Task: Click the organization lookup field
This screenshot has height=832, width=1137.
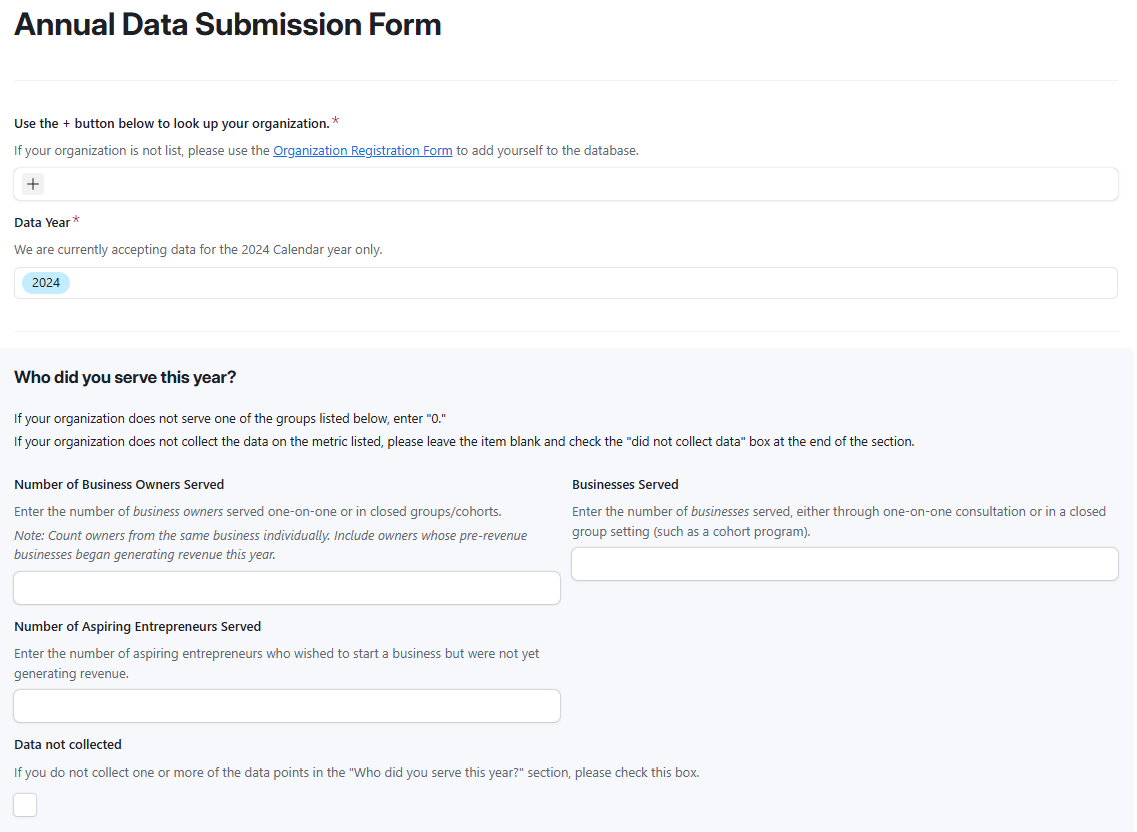Action: point(580,184)
